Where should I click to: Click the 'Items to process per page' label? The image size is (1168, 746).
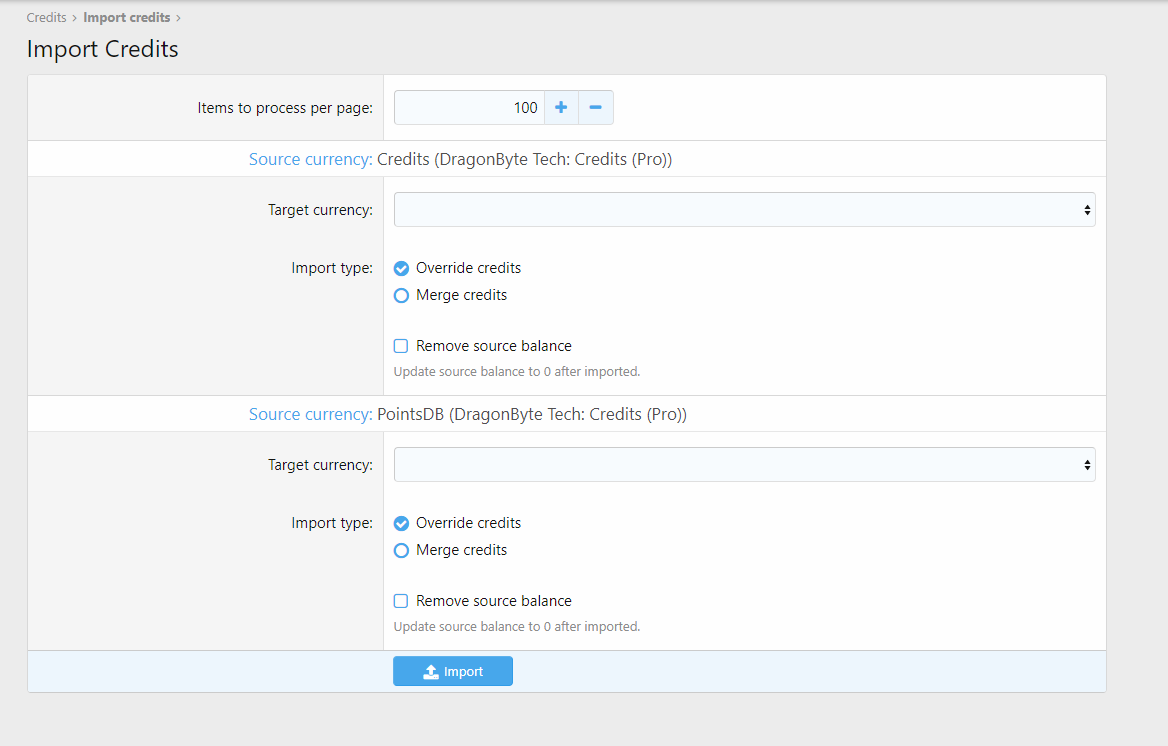tap(285, 108)
